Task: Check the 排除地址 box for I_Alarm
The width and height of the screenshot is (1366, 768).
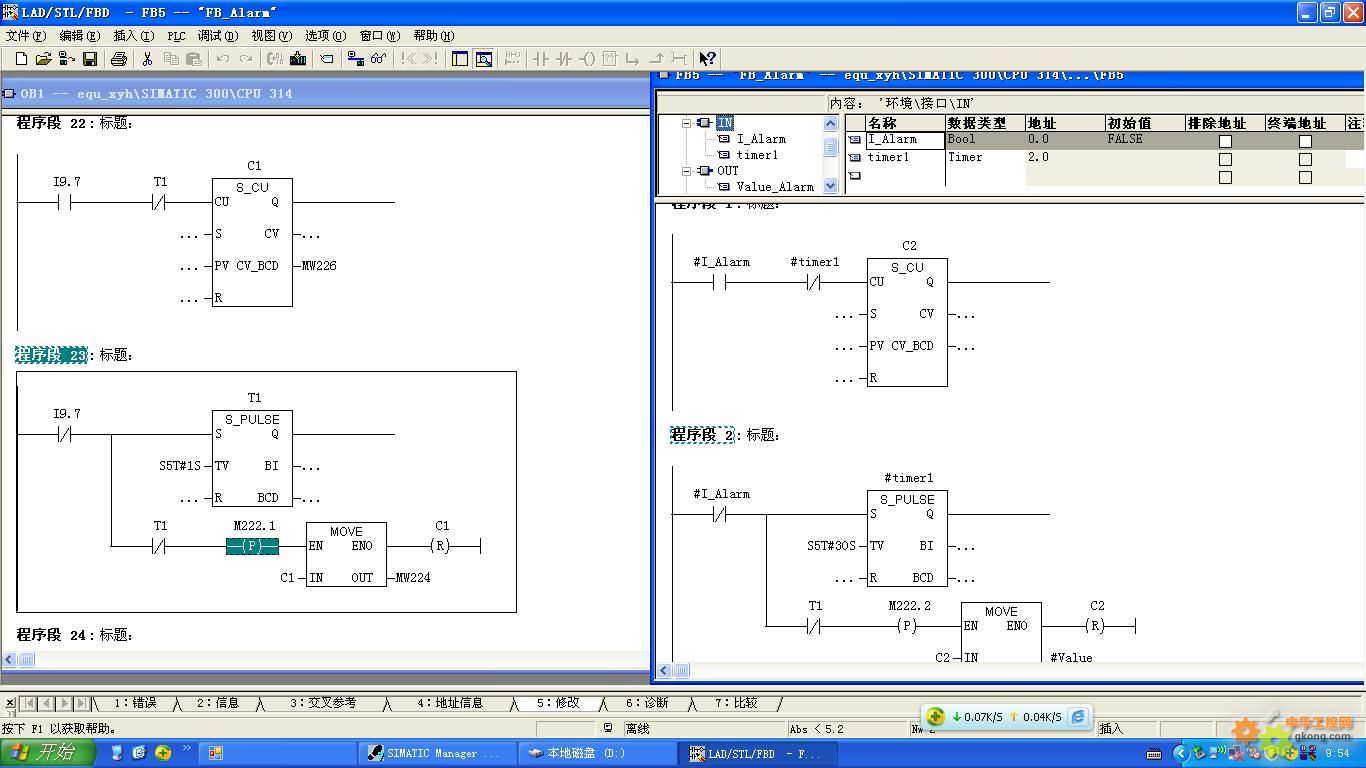Action: [x=1225, y=141]
